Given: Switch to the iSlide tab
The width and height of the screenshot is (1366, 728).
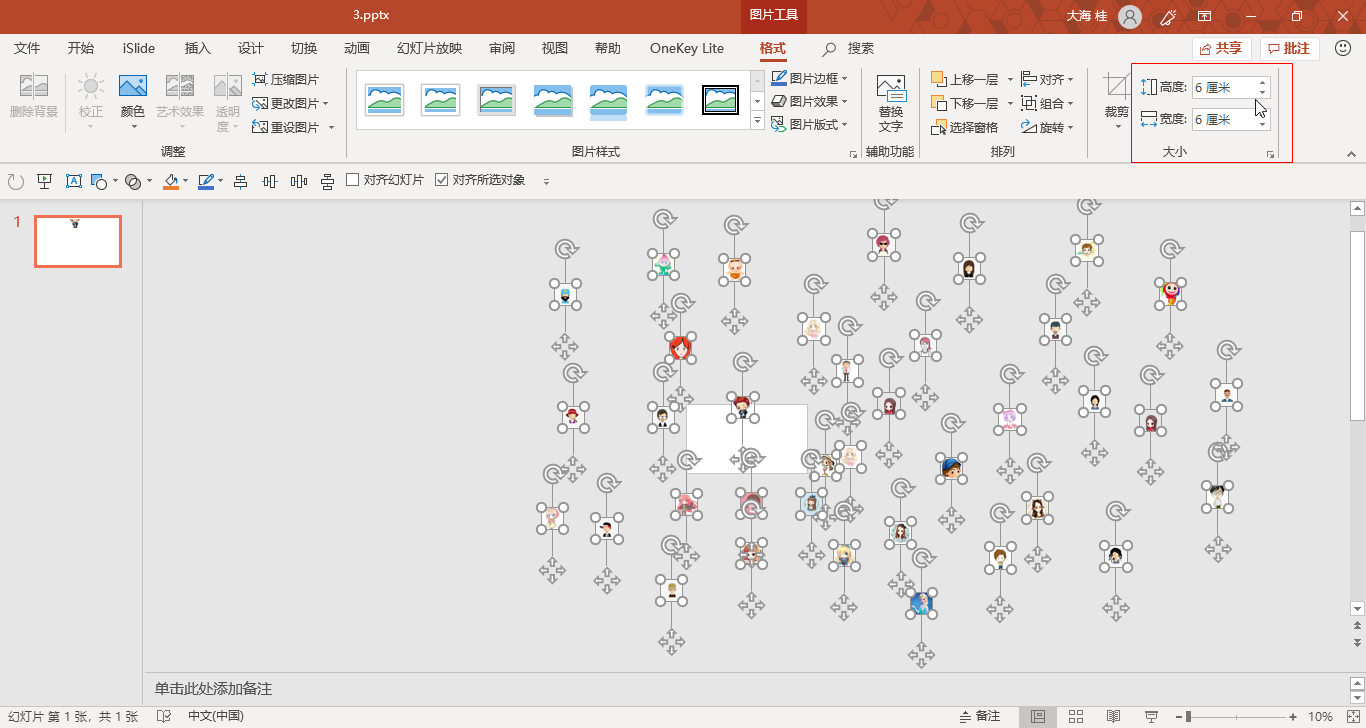Looking at the screenshot, I should 139,48.
